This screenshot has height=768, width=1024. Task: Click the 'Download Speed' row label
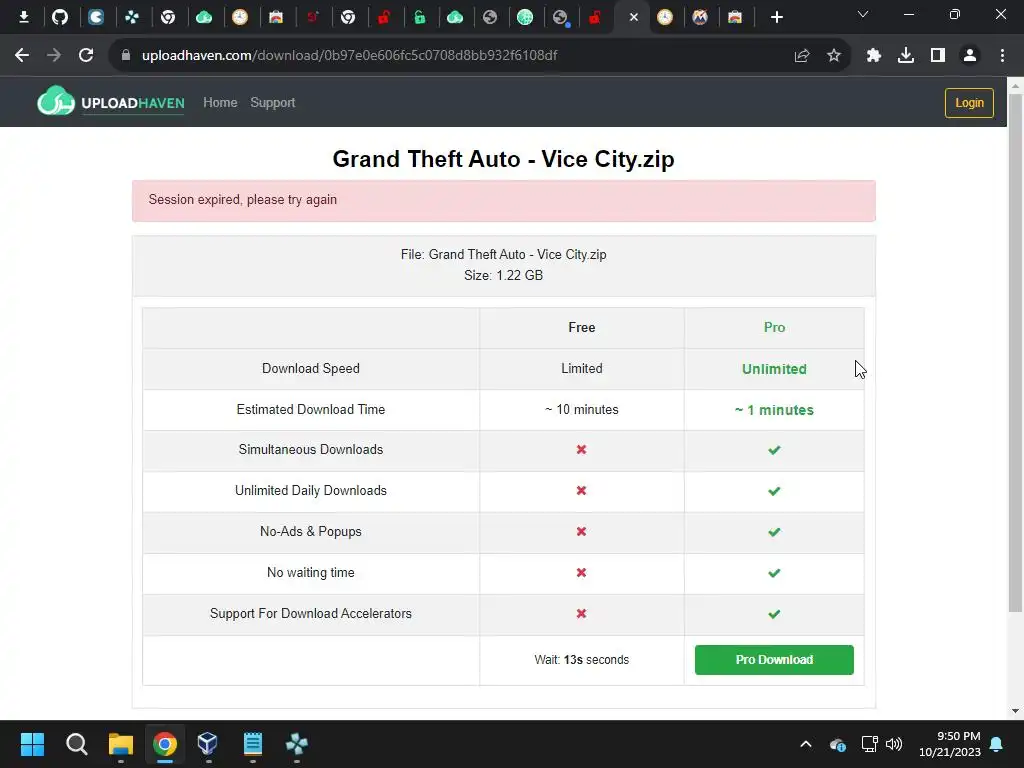pos(311,368)
